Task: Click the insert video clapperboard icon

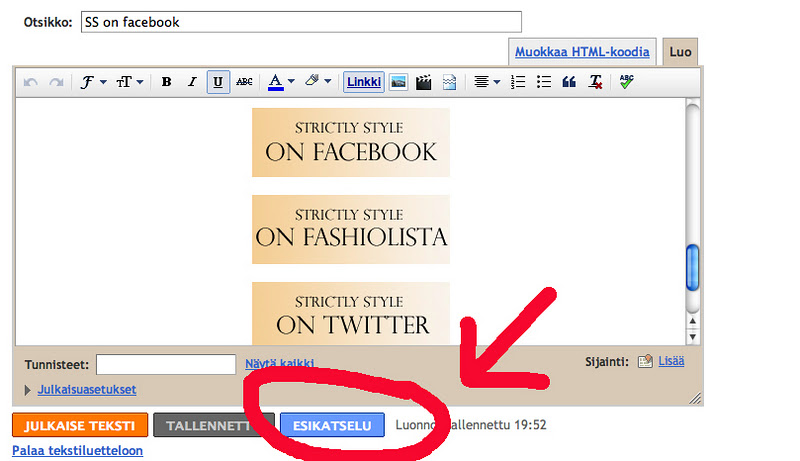Action: [423, 82]
